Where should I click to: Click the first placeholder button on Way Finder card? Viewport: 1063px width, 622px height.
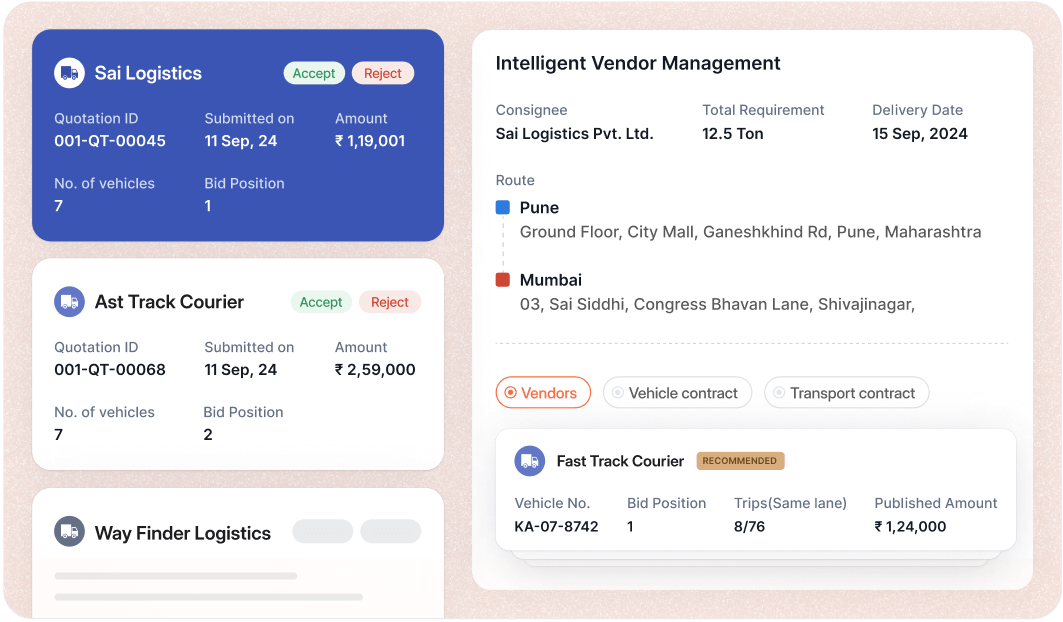point(323,531)
